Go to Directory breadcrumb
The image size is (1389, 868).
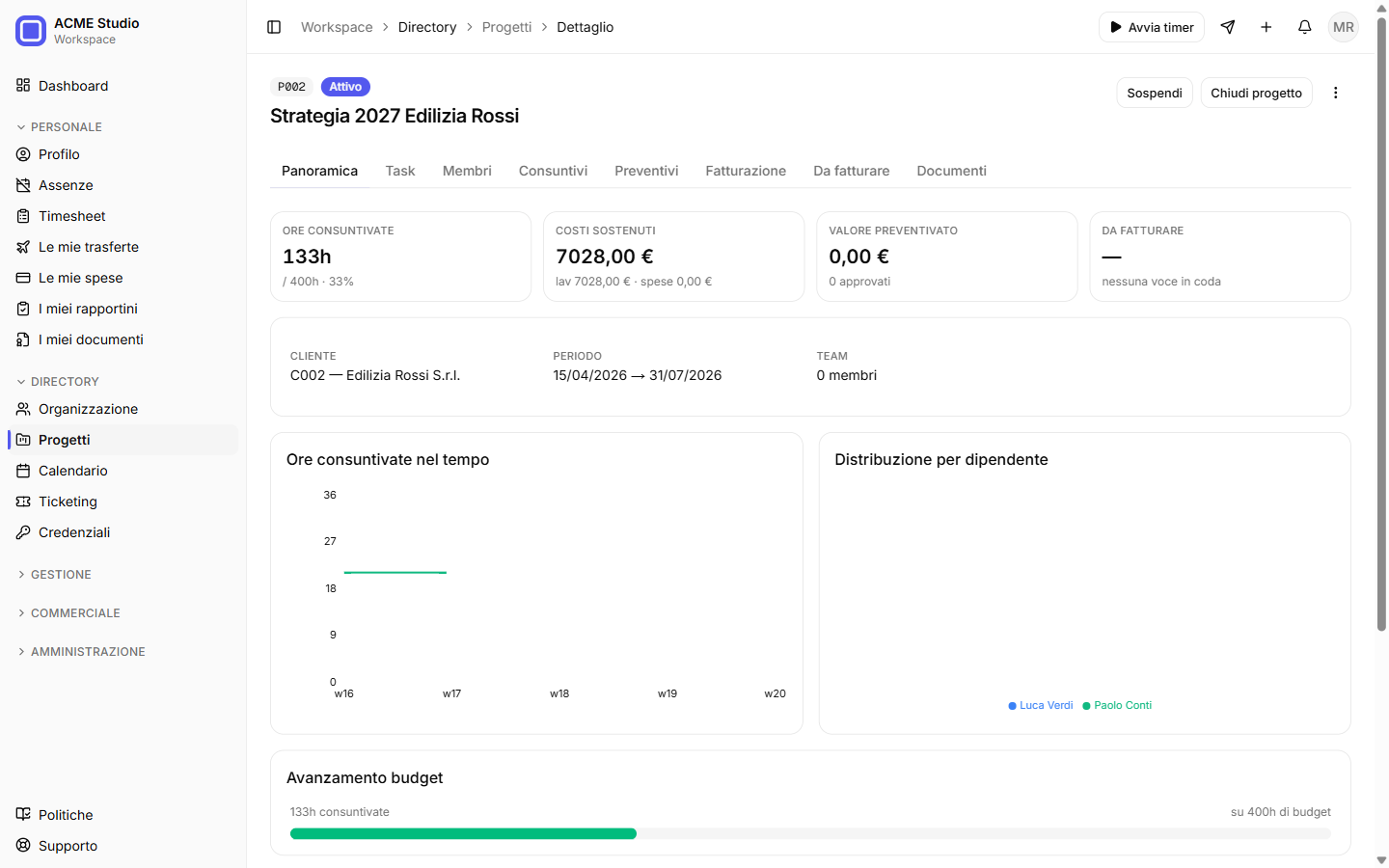(x=427, y=27)
